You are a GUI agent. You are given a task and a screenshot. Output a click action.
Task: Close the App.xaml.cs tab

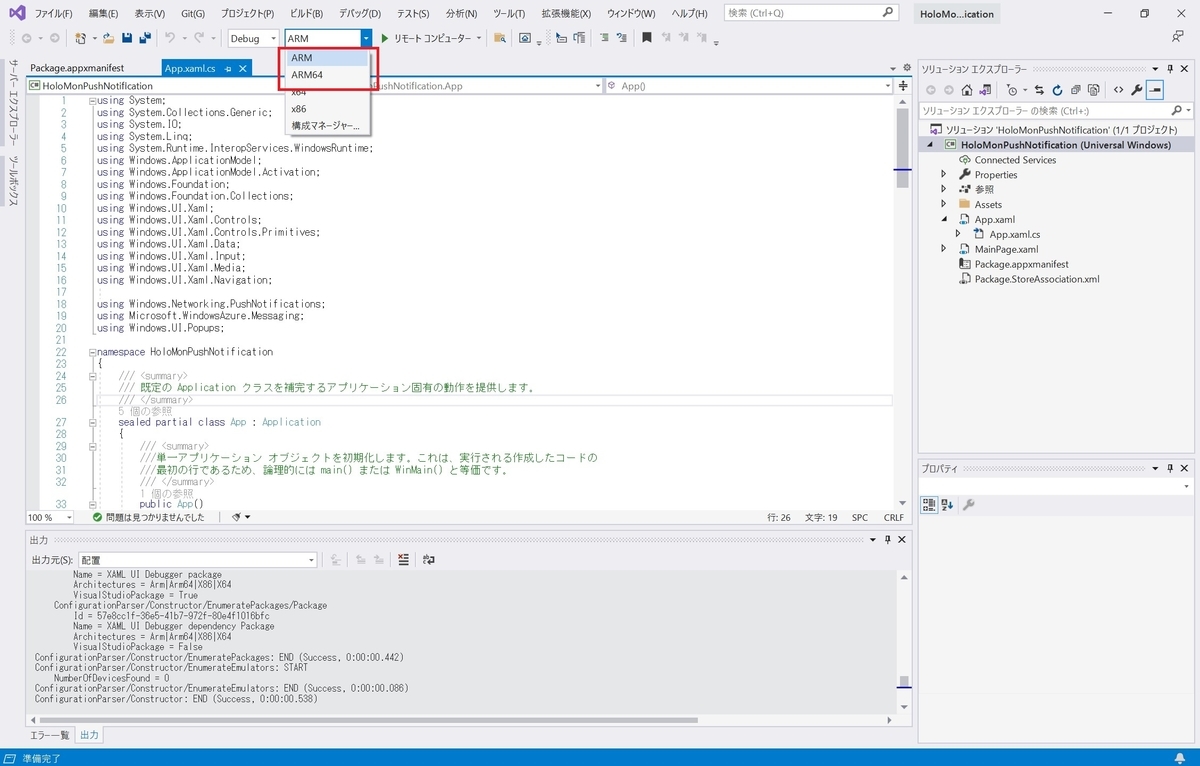242,69
